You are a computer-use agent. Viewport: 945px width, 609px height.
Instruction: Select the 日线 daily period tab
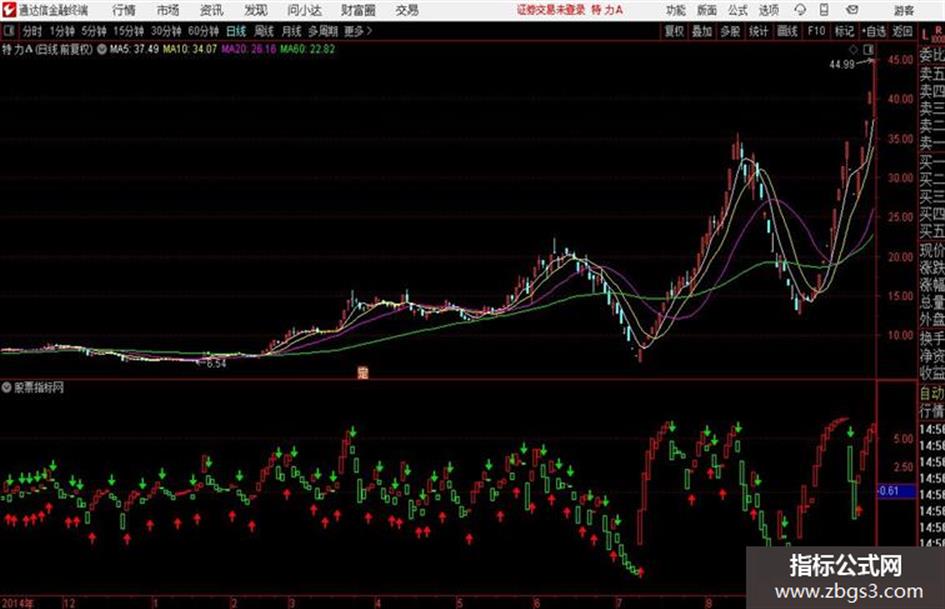click(236, 31)
